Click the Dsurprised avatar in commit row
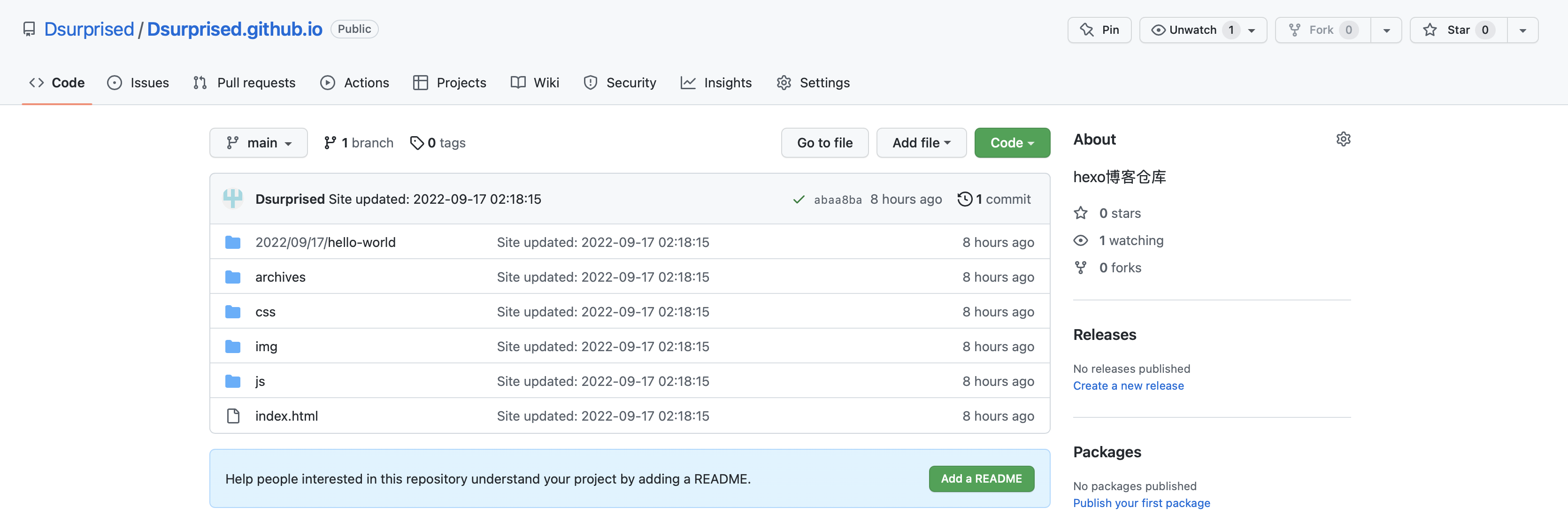 click(x=232, y=199)
